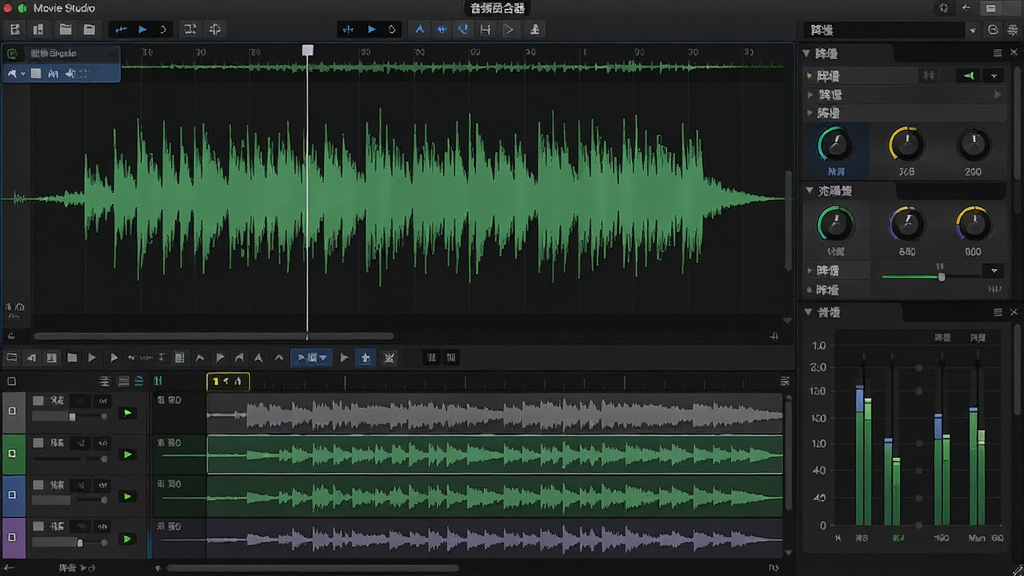Click the playhead handle on the top time ruler
1024x576 pixels.
coord(308,50)
